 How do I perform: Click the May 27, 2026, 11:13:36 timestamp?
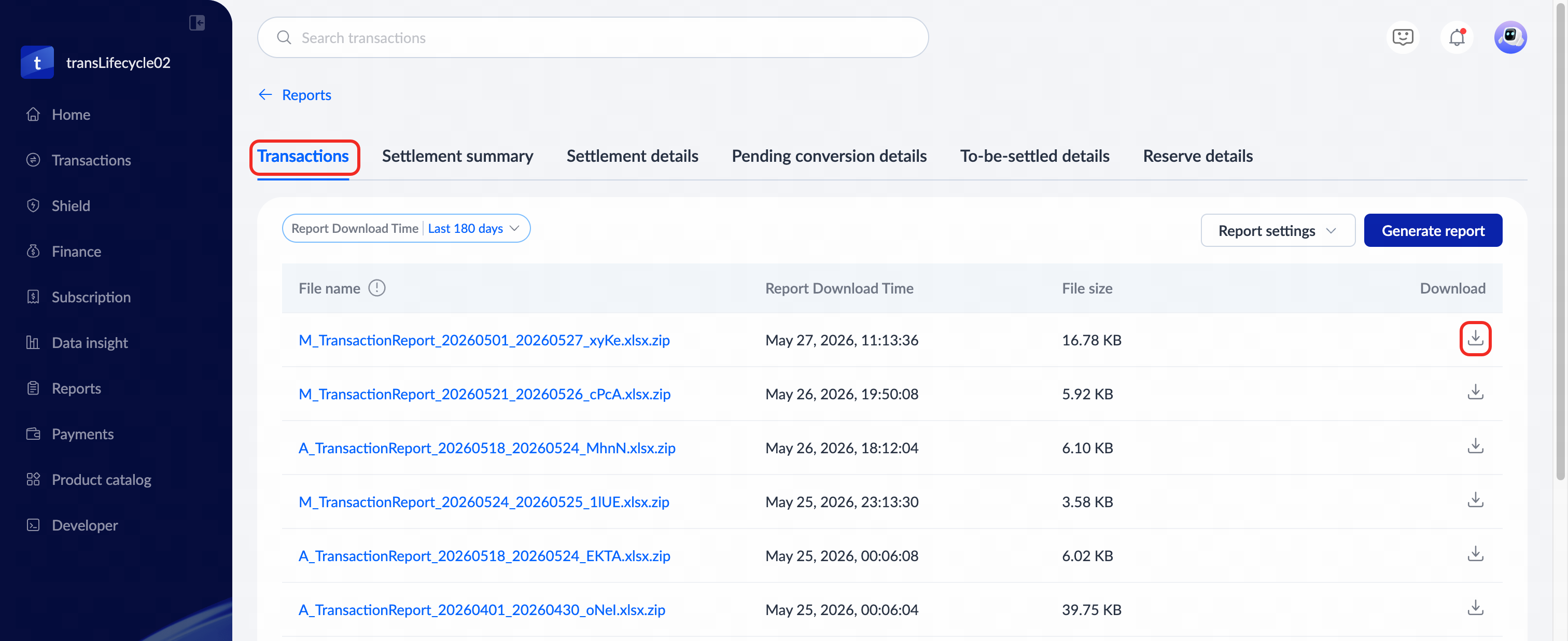[x=842, y=340]
